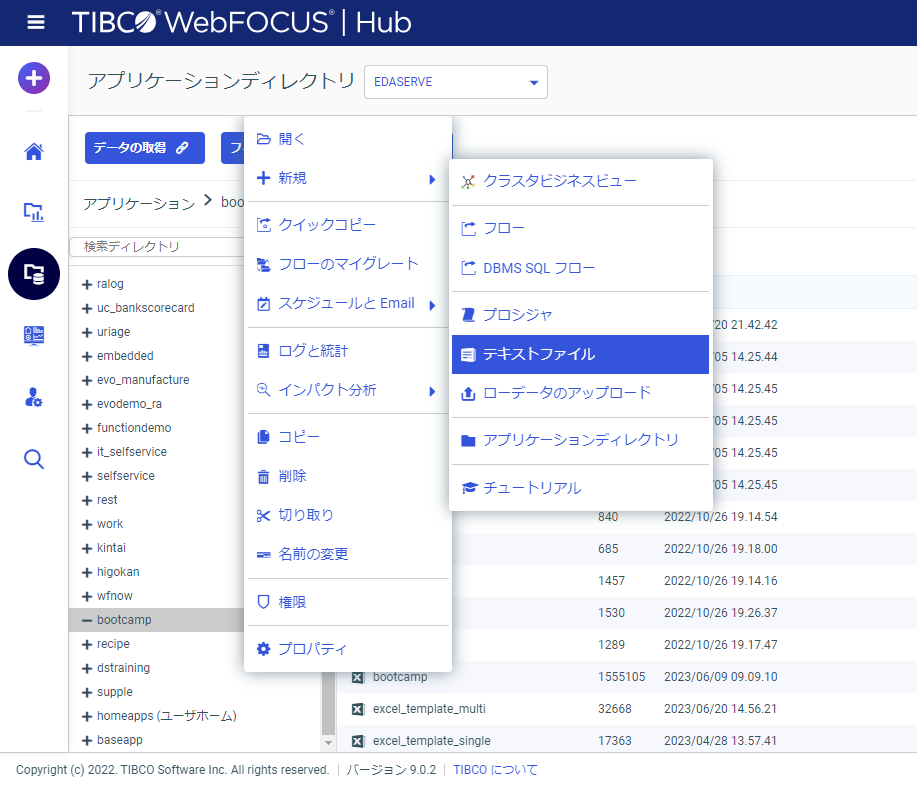Expand the スケジュールと Email submenu

click(347, 304)
